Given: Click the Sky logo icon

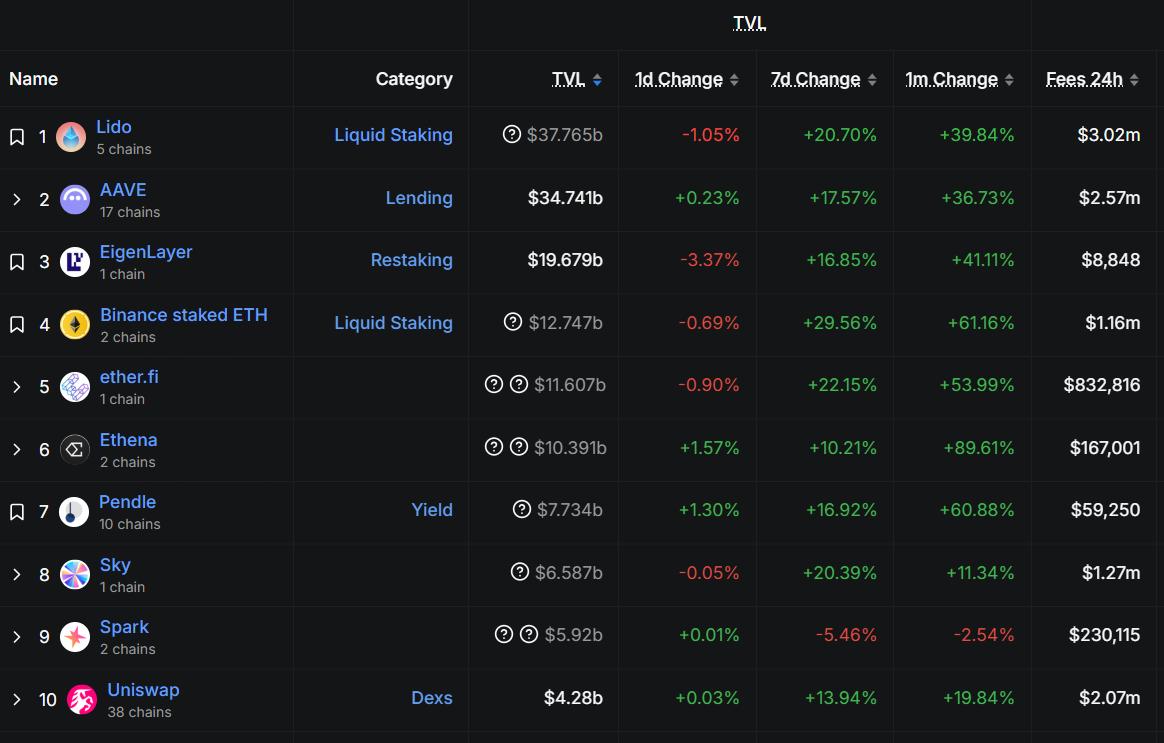Looking at the screenshot, I should [75, 574].
